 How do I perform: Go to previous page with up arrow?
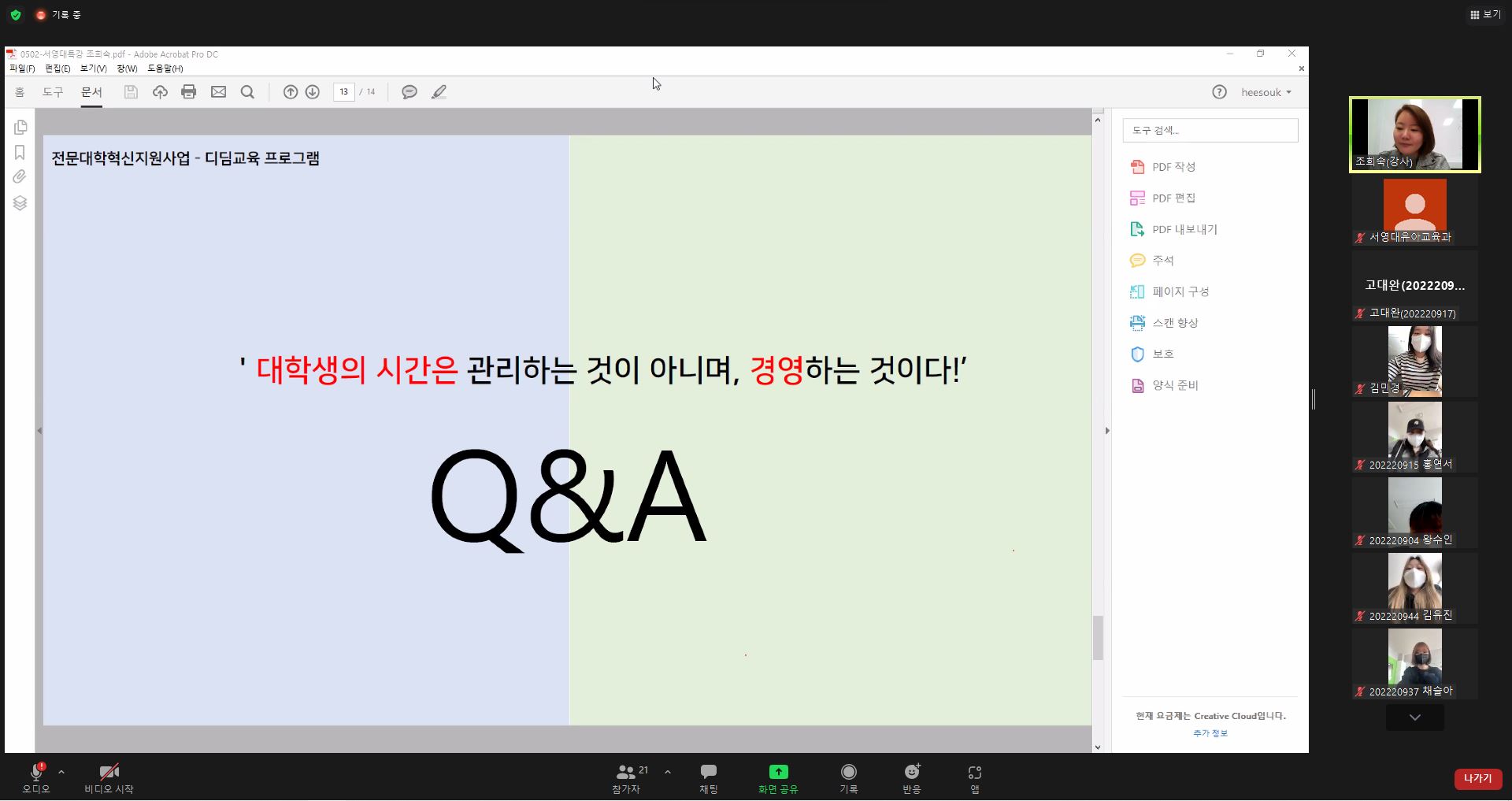291,92
